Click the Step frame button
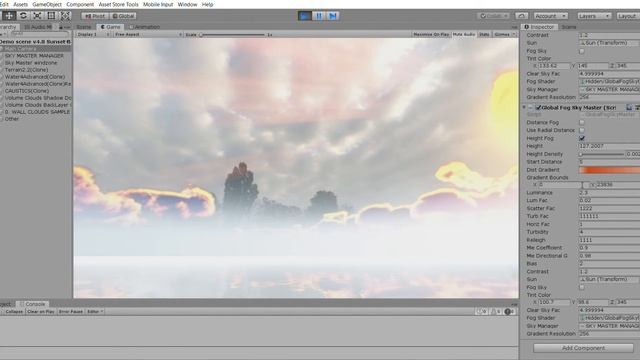640x360 pixels. click(333, 16)
